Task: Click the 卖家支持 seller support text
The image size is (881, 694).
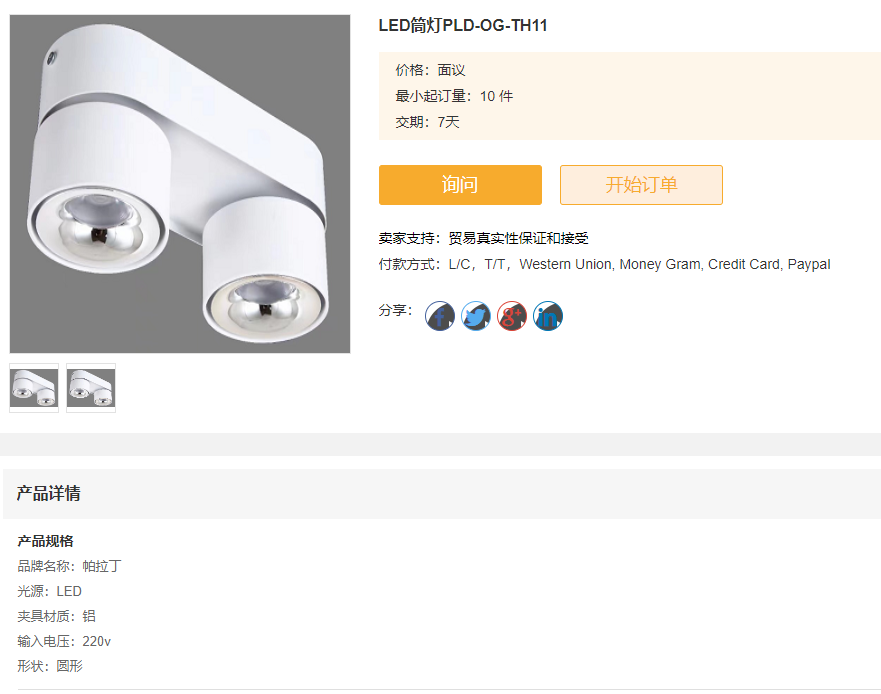Action: click(484, 238)
